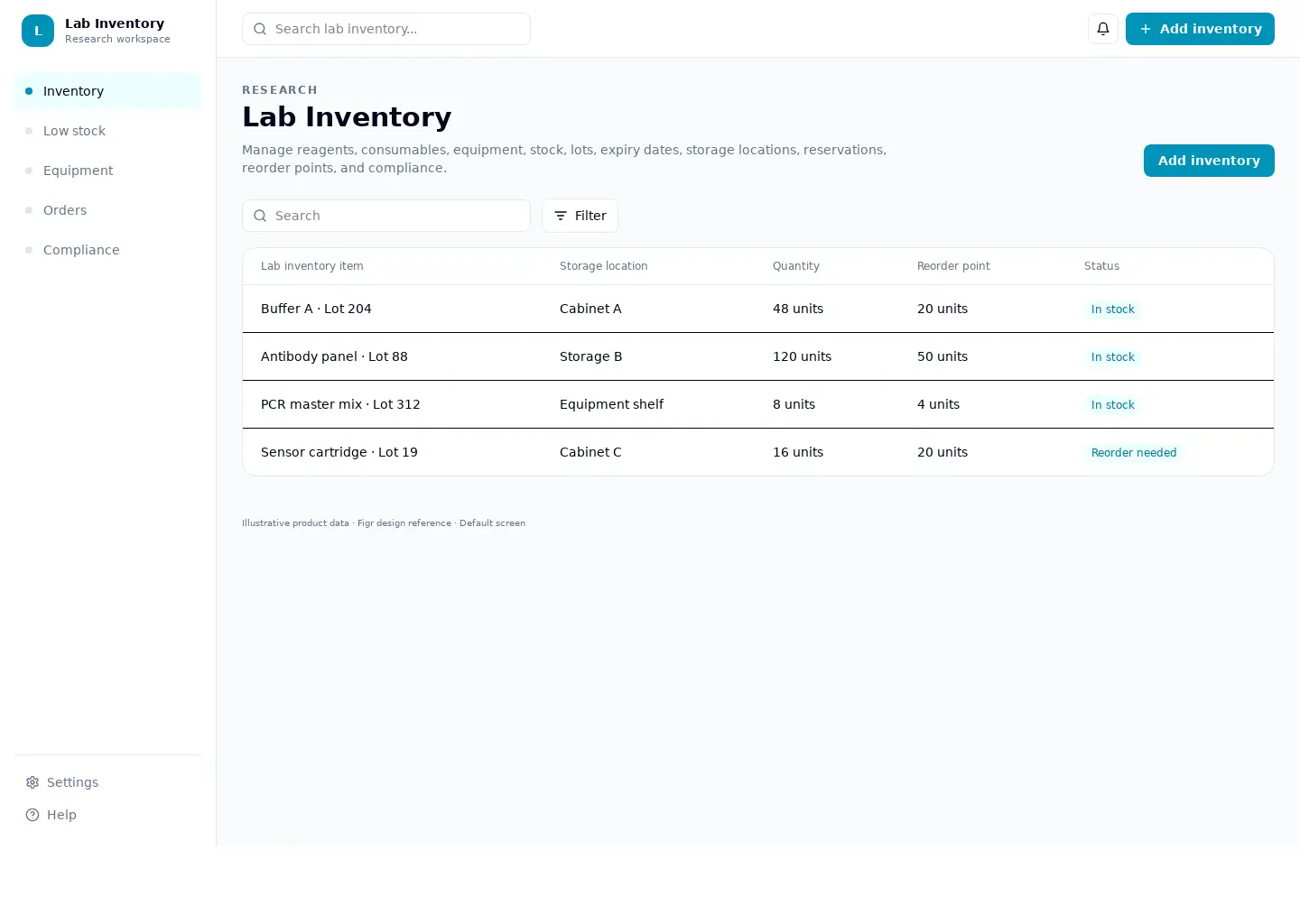Click the Reorder point column header

click(x=953, y=266)
